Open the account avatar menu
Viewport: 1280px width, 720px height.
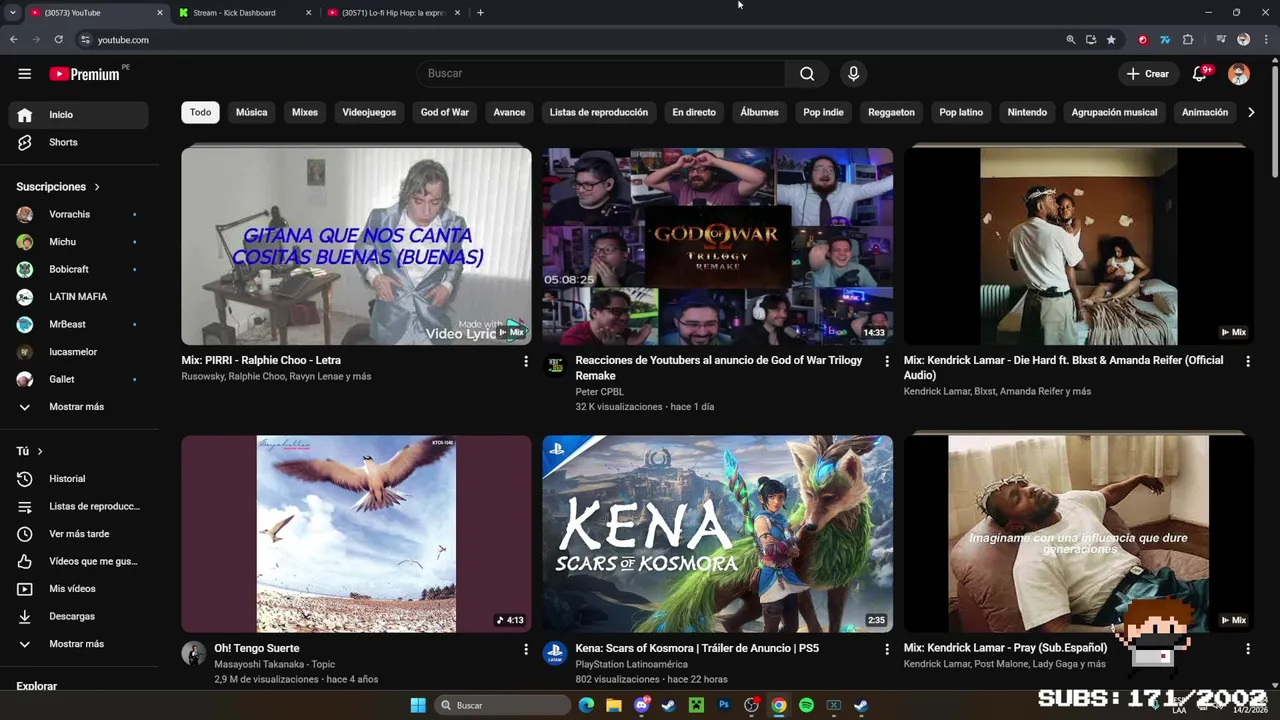coord(1239,74)
